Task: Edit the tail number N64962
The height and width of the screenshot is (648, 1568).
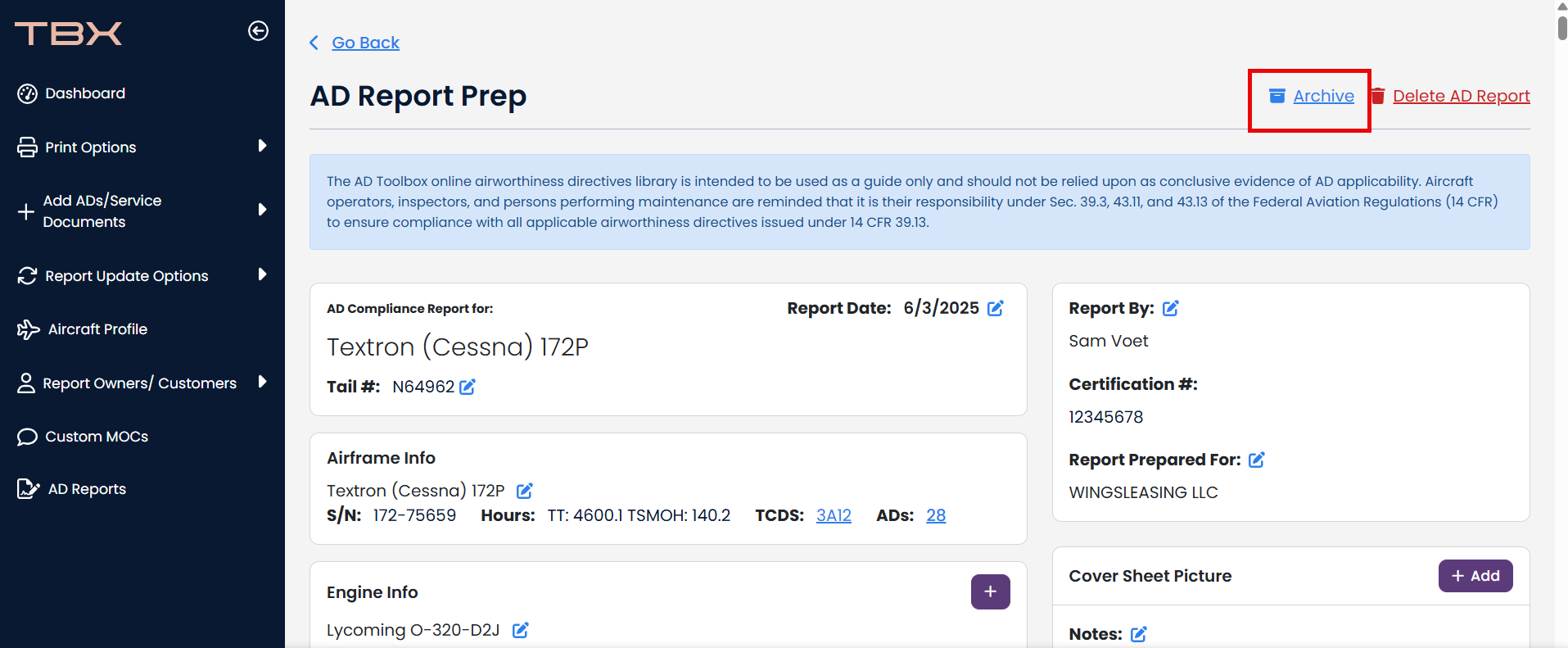Action: point(468,387)
